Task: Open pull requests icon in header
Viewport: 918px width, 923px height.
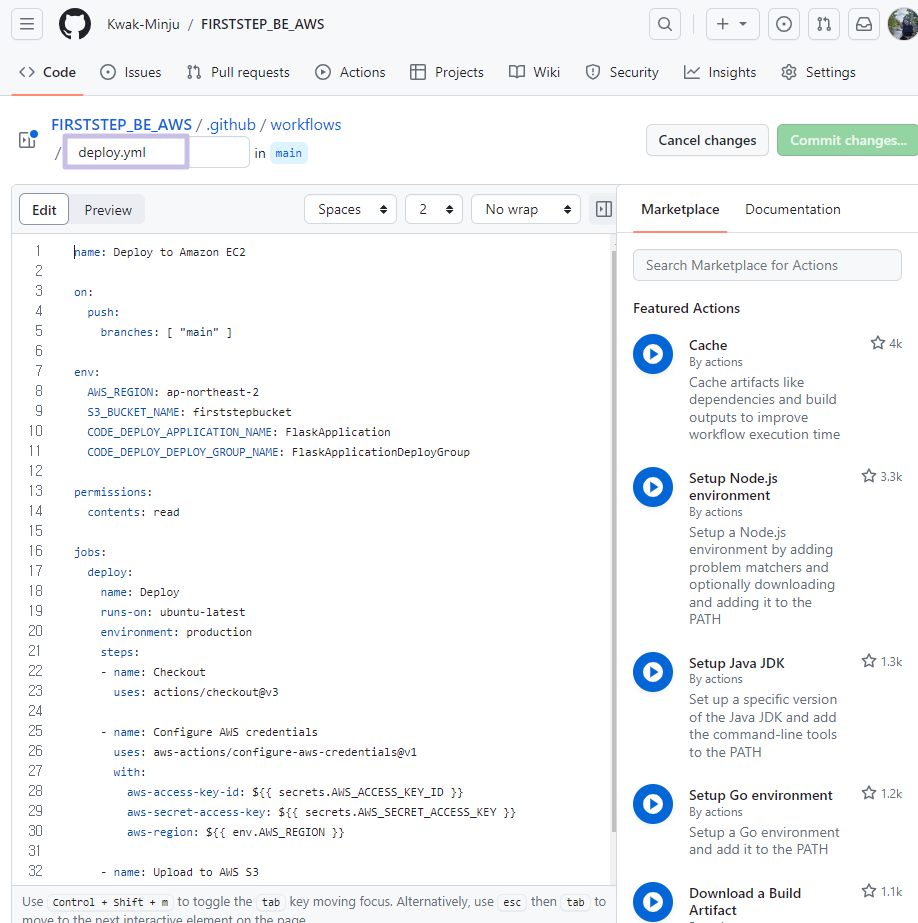Action: [824, 24]
